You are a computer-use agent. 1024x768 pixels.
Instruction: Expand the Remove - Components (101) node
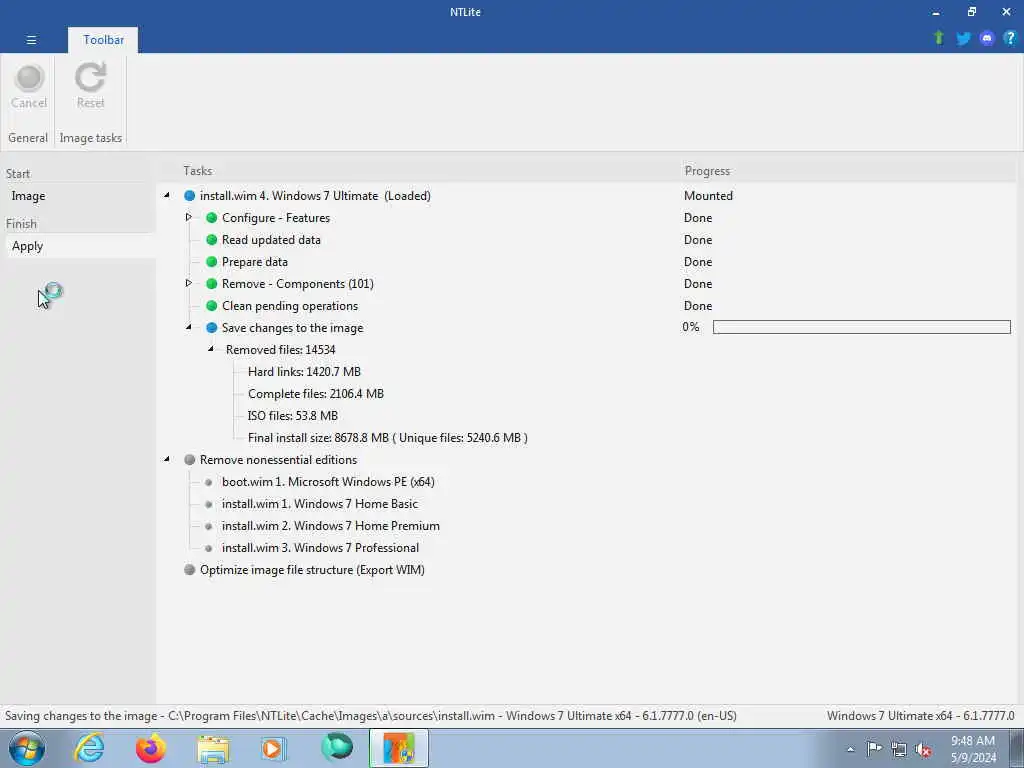pos(189,283)
